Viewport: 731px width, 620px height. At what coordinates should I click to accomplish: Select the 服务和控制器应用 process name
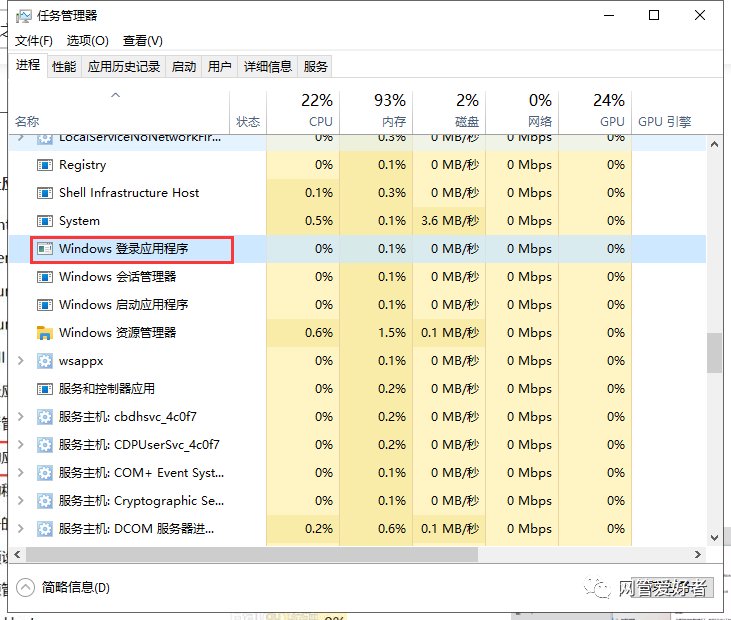click(107, 389)
